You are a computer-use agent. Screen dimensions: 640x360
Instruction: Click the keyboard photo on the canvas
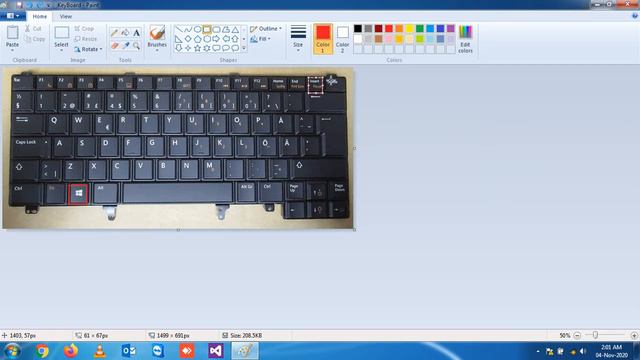(x=178, y=148)
